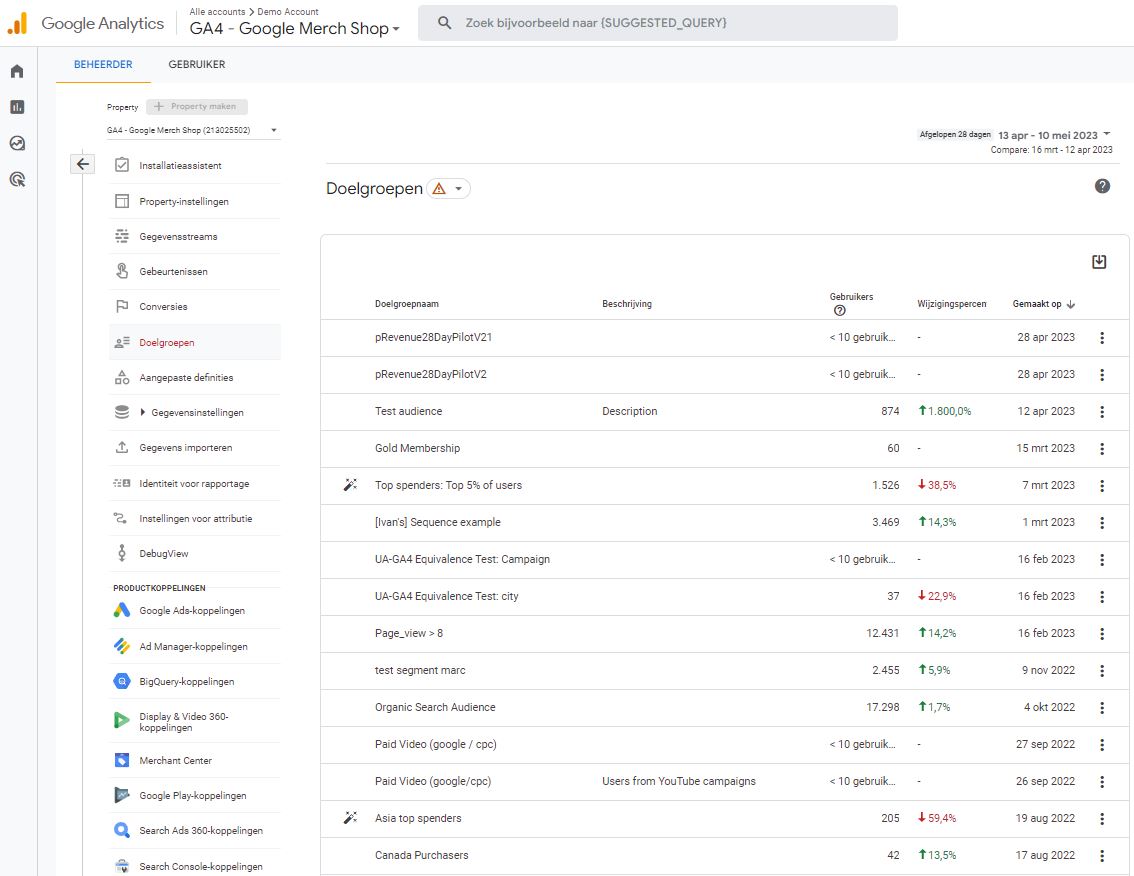Open the Home icon in left rail

pos(17,71)
